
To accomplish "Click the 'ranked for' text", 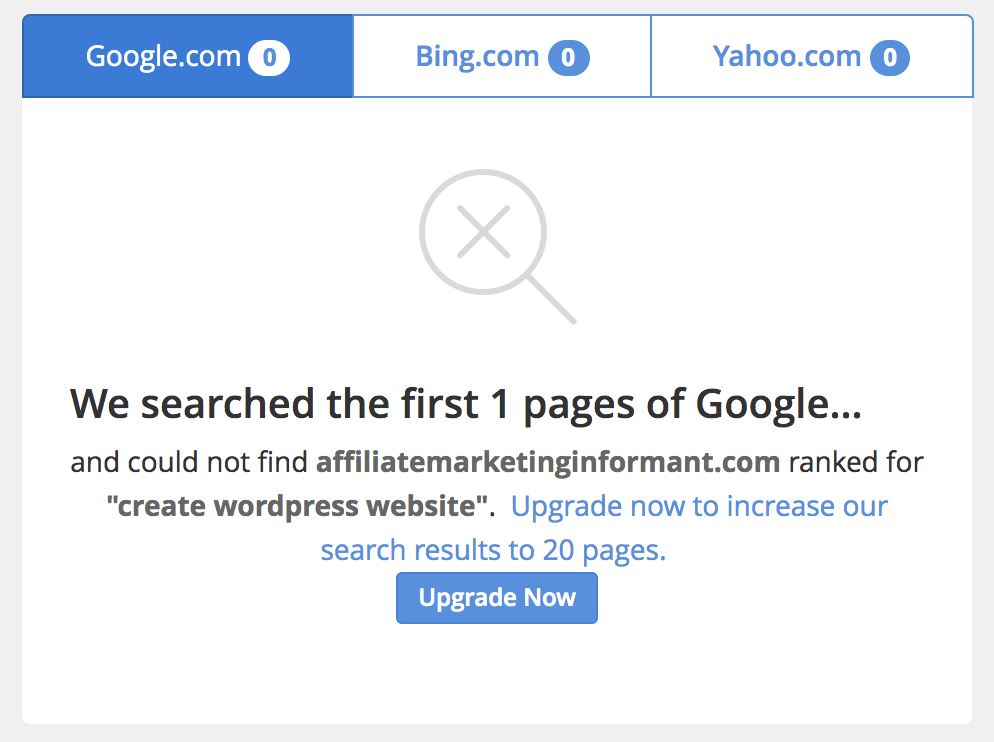I will (856, 462).
